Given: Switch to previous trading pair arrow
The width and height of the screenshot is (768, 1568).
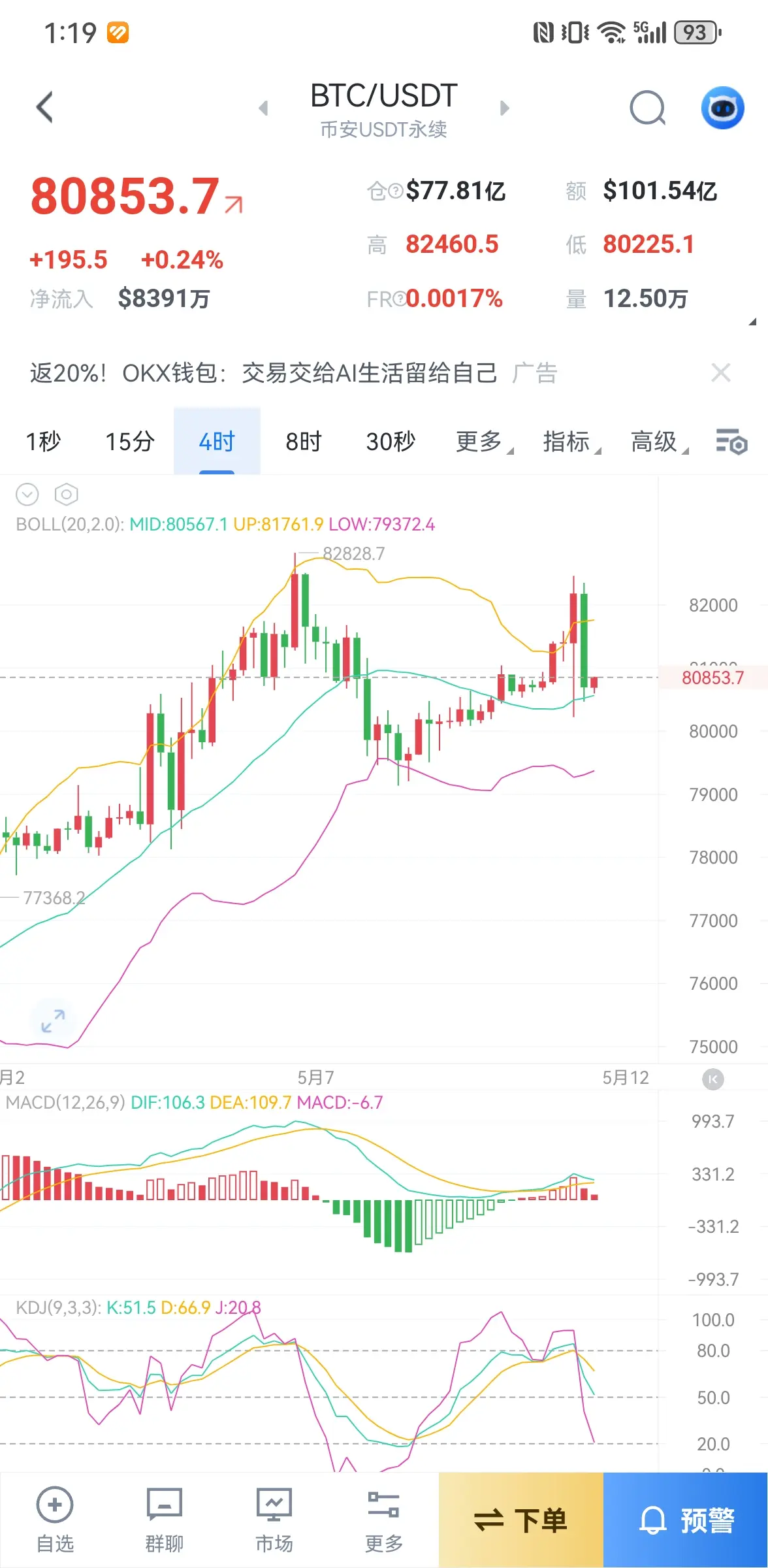Looking at the screenshot, I should coord(263,108).
